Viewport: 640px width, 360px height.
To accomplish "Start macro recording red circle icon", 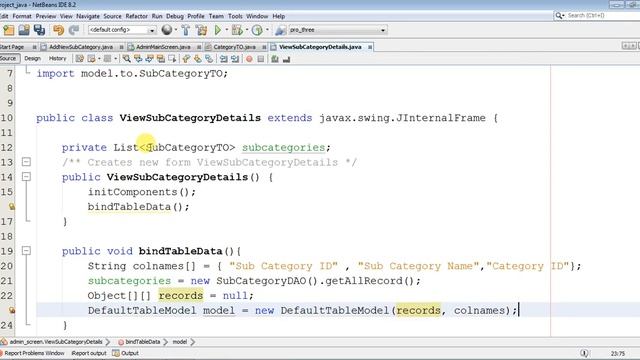I will [249, 59].
